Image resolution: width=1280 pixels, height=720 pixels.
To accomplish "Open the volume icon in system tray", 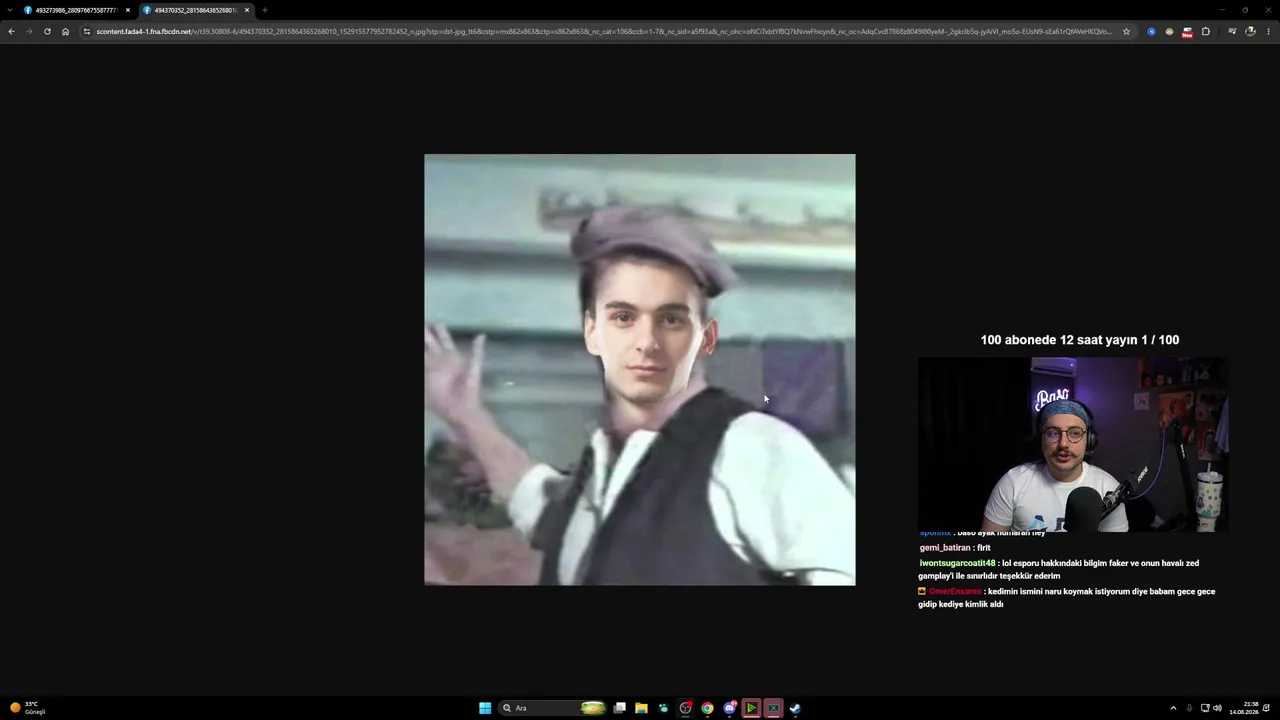I will [x=1217, y=708].
